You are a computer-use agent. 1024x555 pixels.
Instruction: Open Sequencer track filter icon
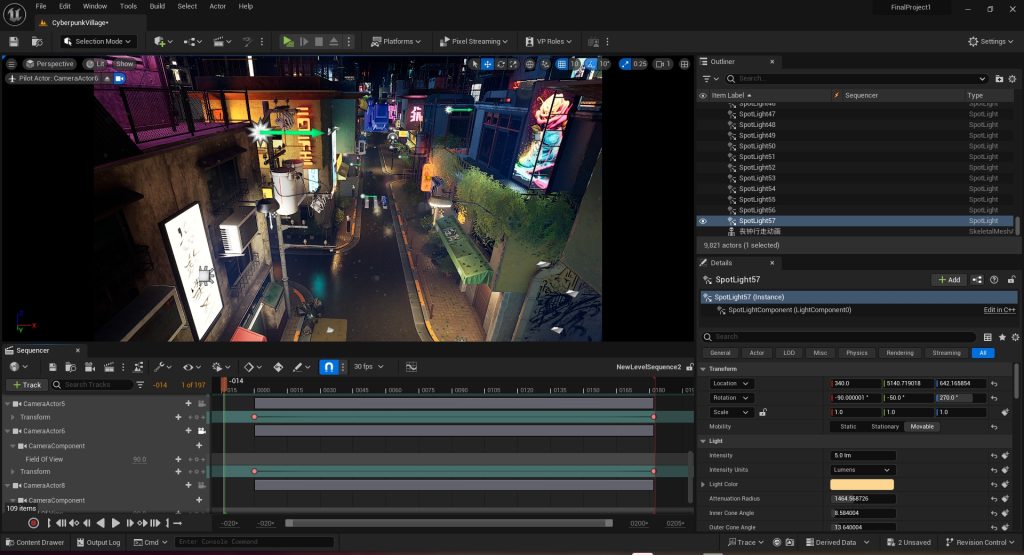point(140,385)
